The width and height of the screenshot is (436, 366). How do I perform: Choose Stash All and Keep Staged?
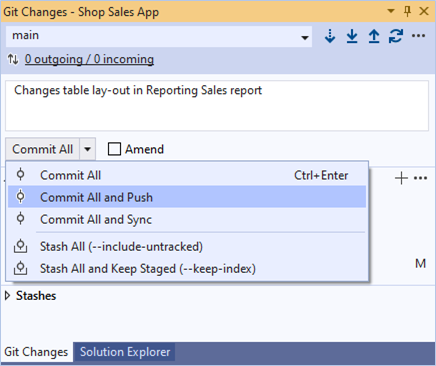(x=187, y=269)
